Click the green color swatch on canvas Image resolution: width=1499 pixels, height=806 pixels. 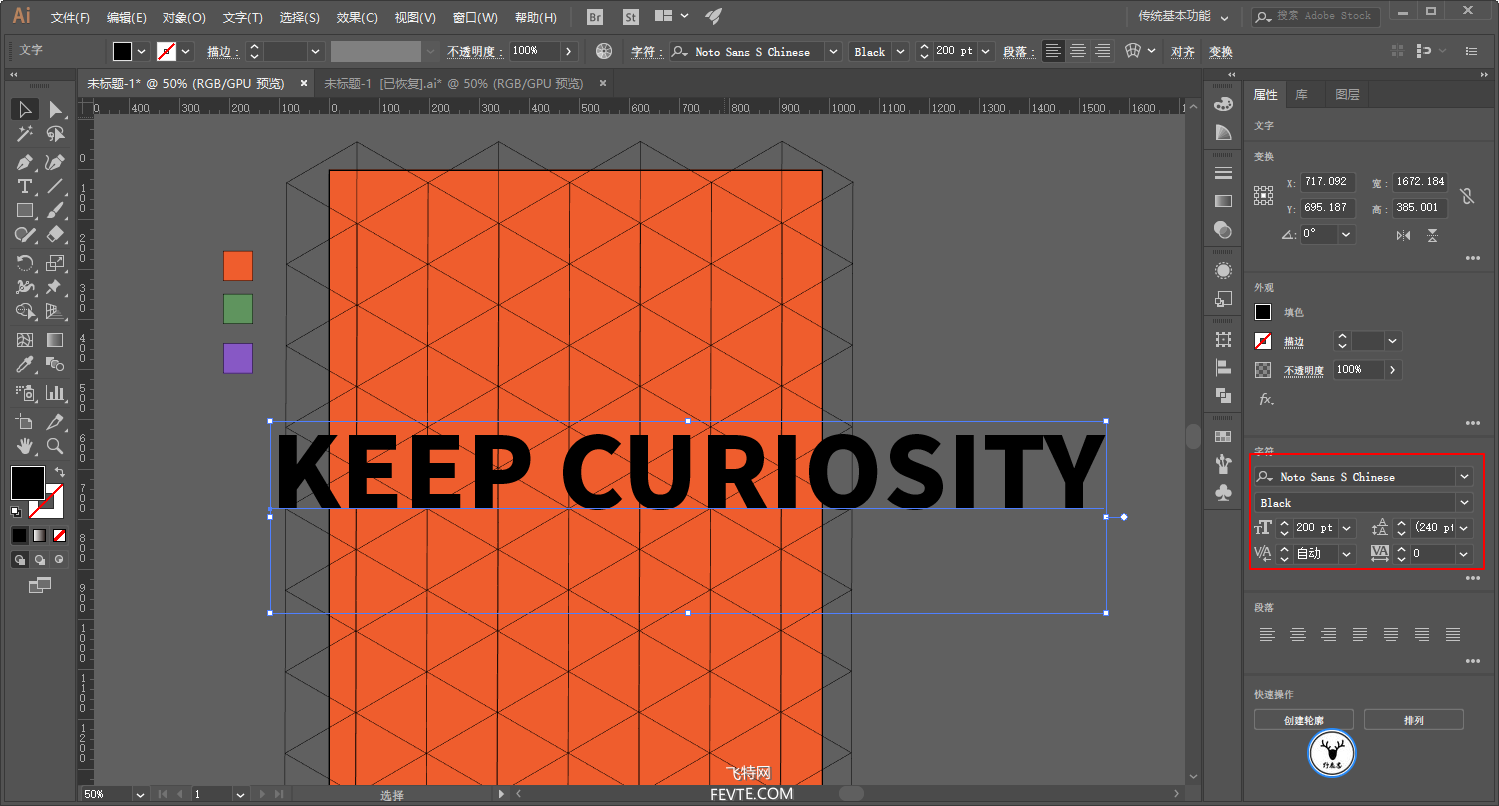(x=238, y=309)
